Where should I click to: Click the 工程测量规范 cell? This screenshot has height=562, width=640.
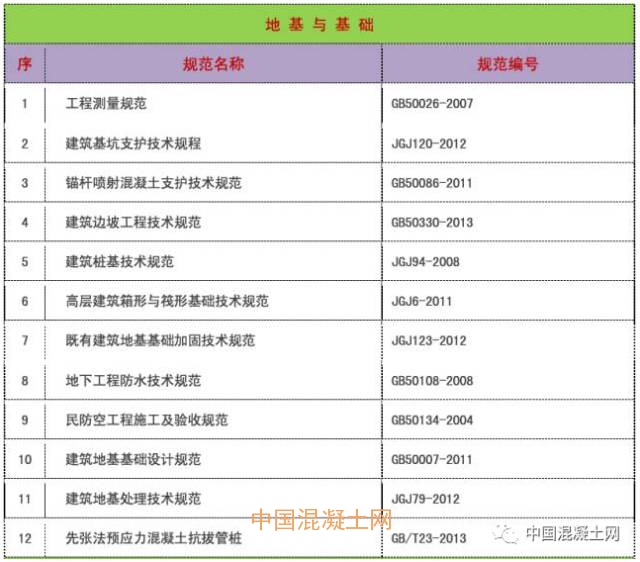coord(106,104)
